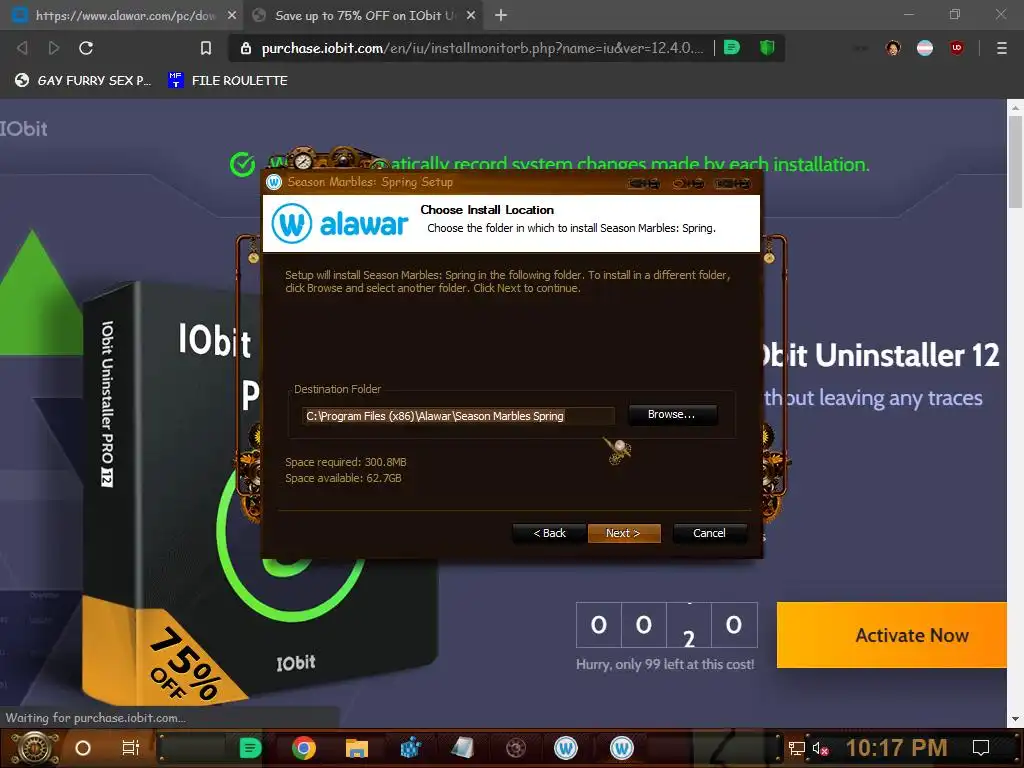Viewport: 1024px width, 768px height.
Task: Click the '75% OFF' ribbon on the IObit box
Action: 185,665
